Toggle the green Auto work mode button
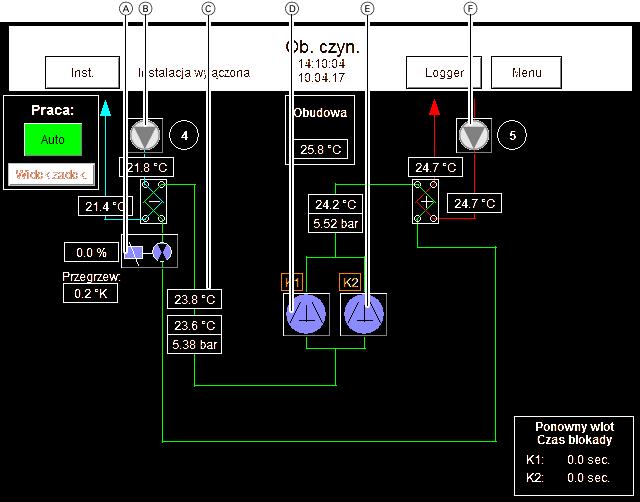This screenshot has height=502, width=640. (x=53, y=140)
